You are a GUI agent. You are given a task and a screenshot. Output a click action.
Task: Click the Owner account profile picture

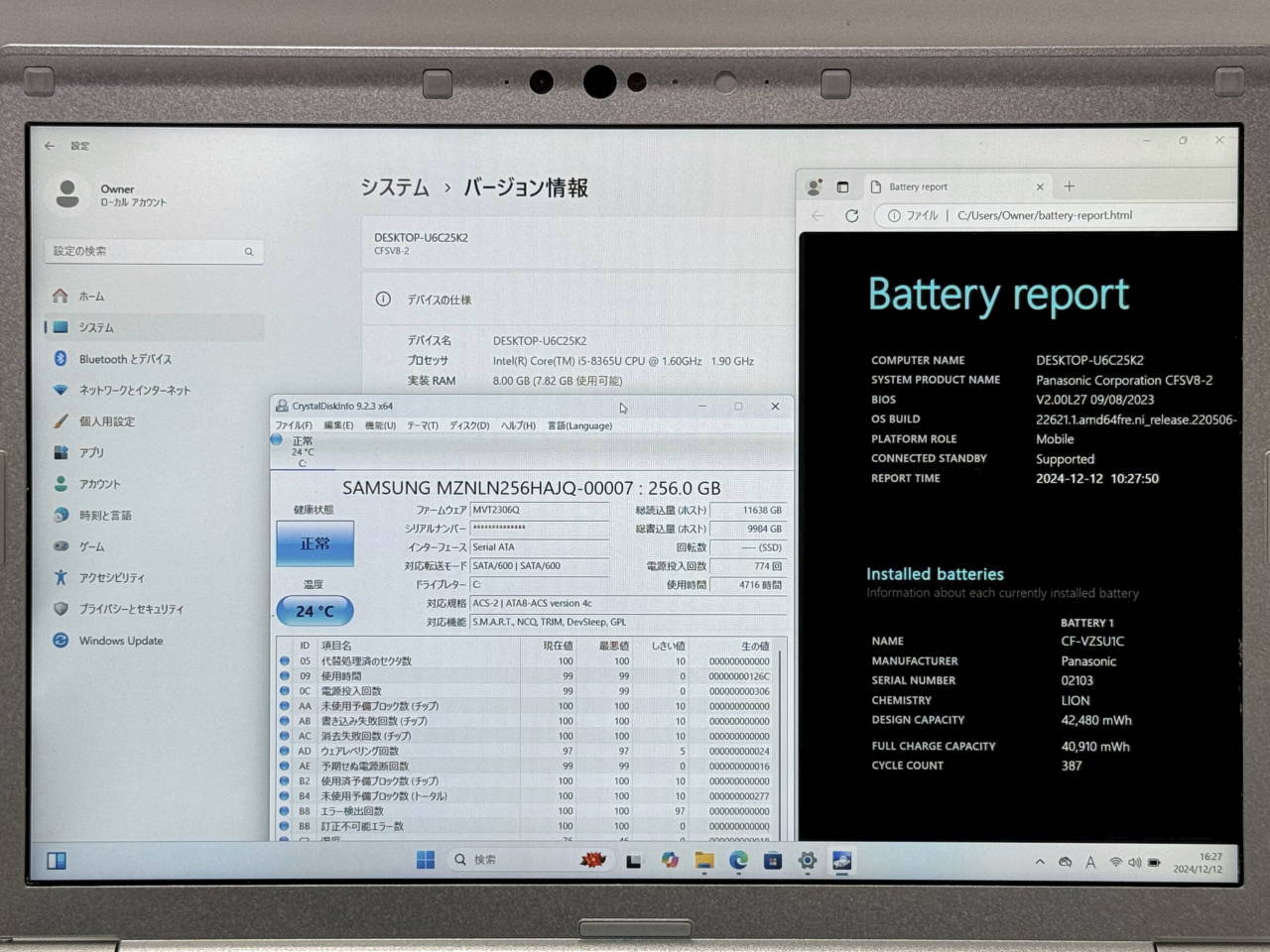point(67,193)
